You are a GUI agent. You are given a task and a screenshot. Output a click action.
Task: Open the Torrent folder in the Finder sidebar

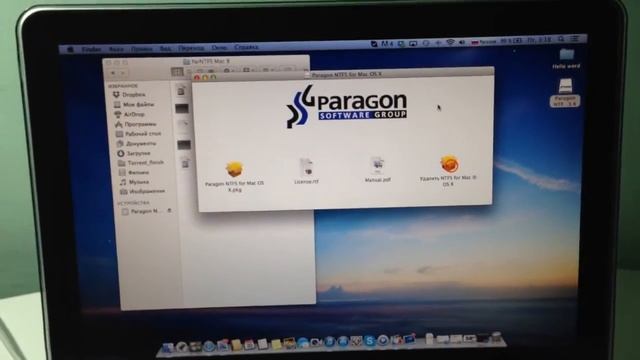pyautogui.click(x=141, y=163)
